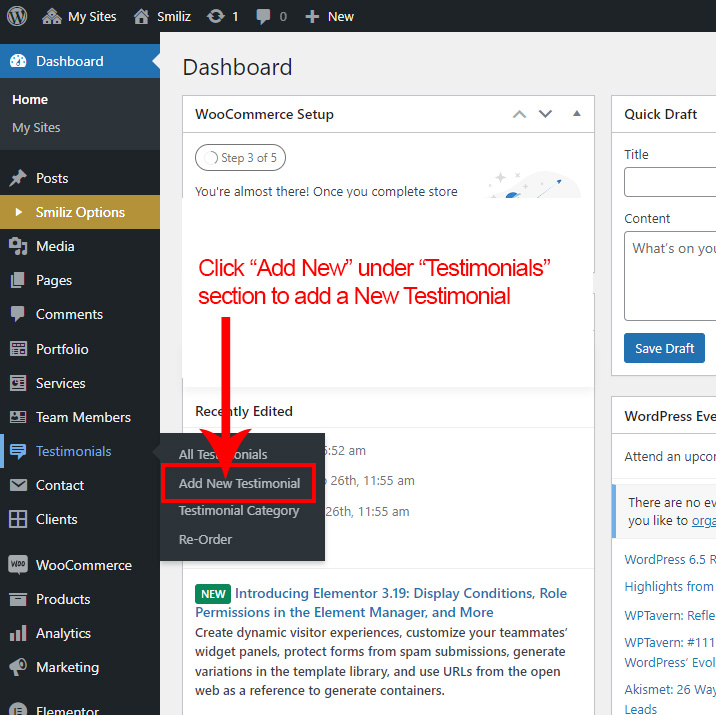Click the comments bubble icon in admin bar
Image resolution: width=716 pixels, height=715 pixels.
coord(263,16)
